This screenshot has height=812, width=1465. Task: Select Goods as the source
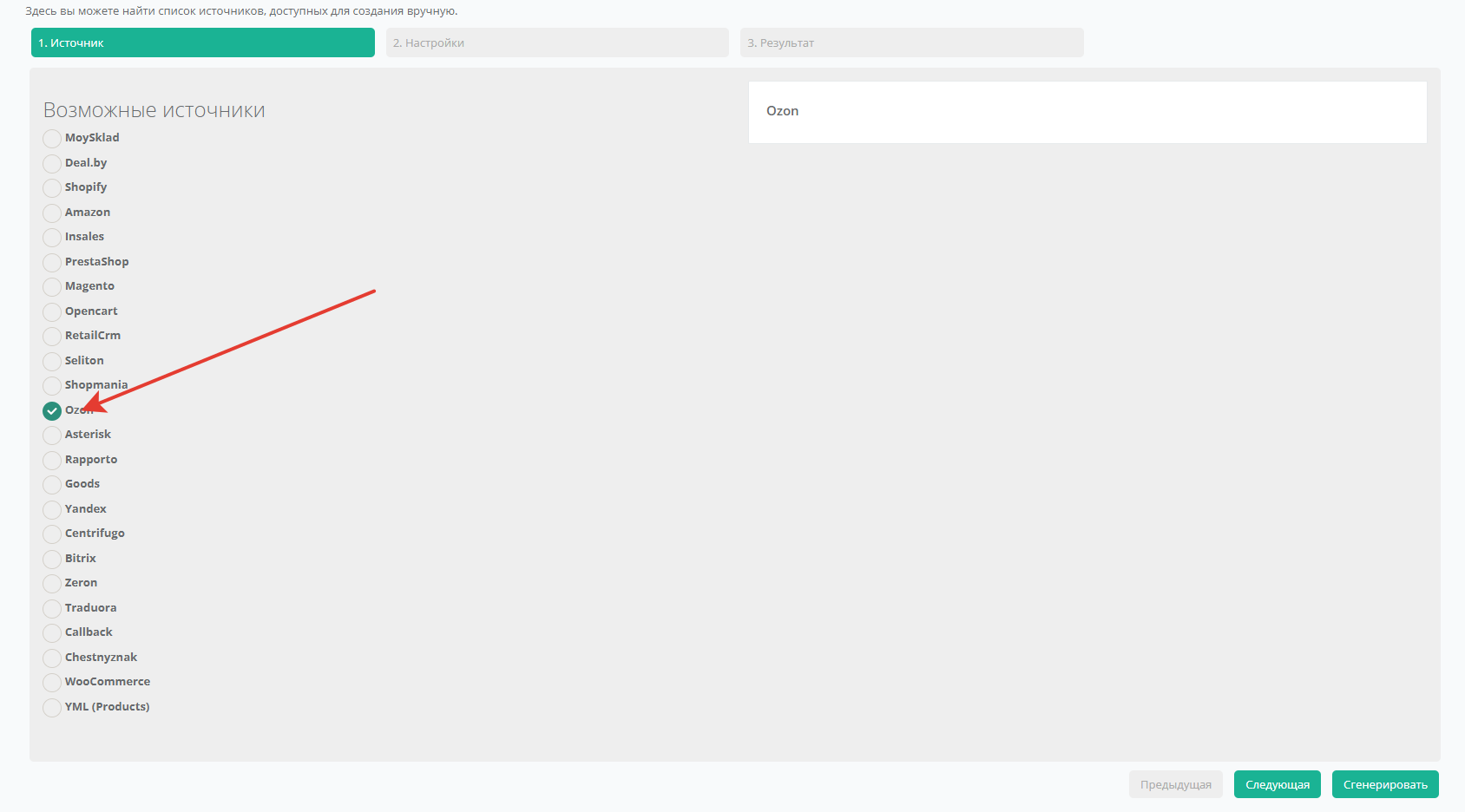52,485
